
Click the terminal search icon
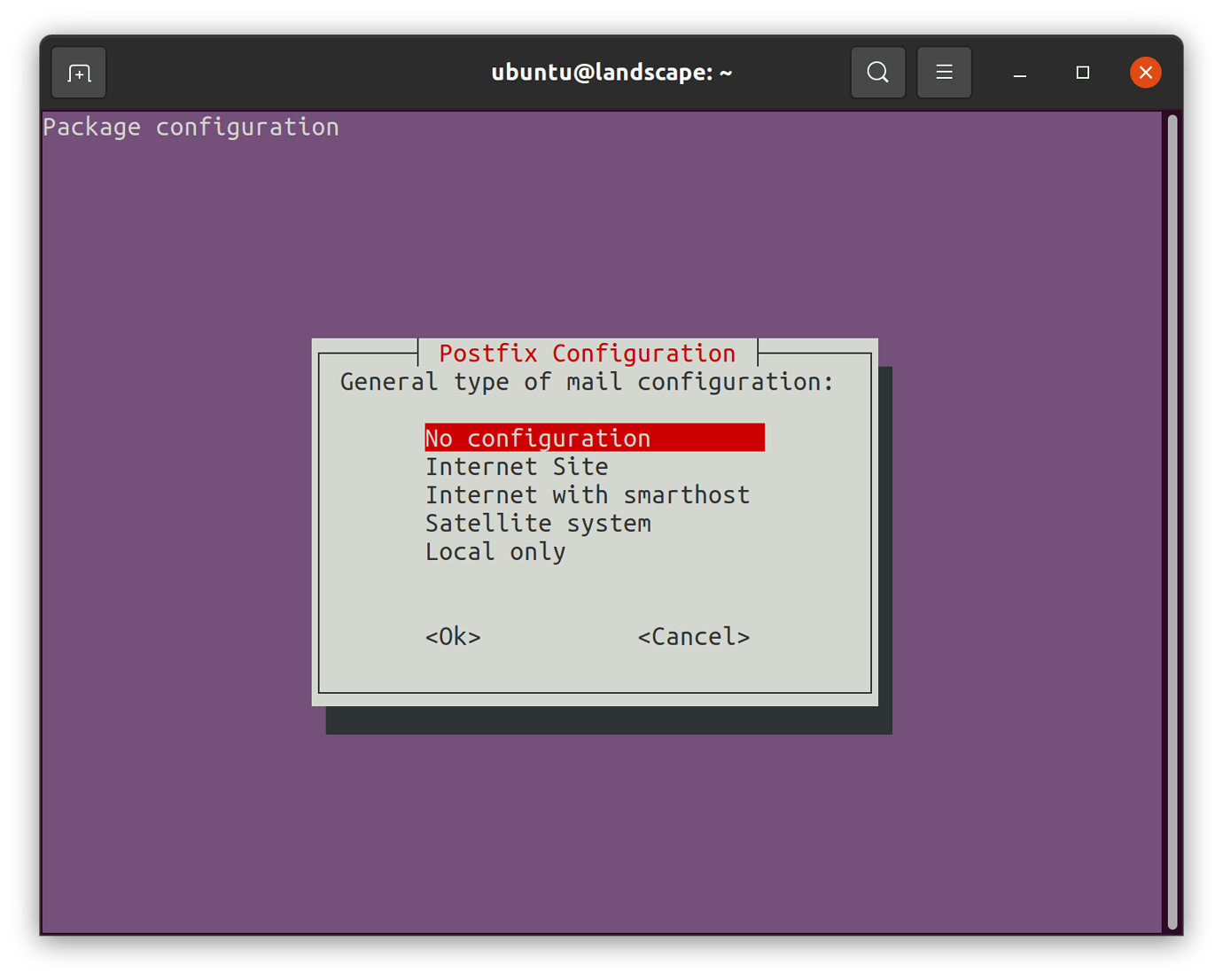click(877, 73)
